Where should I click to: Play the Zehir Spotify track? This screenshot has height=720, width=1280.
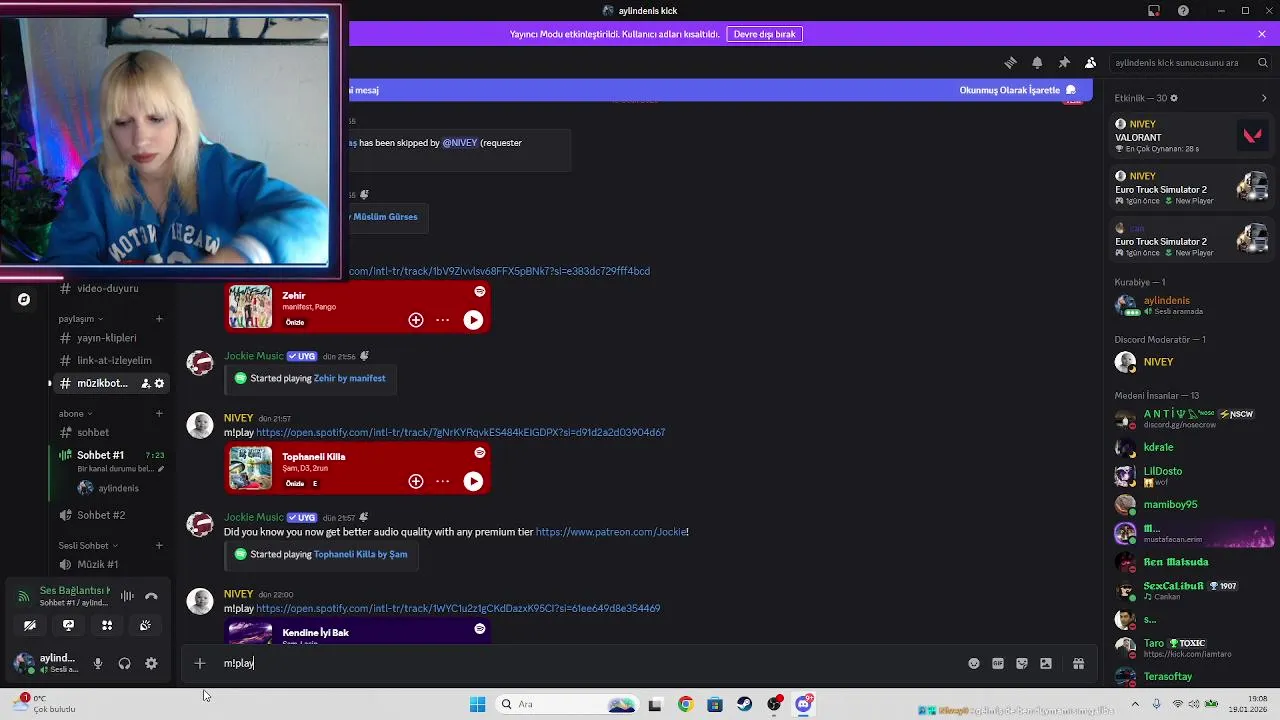click(x=473, y=320)
